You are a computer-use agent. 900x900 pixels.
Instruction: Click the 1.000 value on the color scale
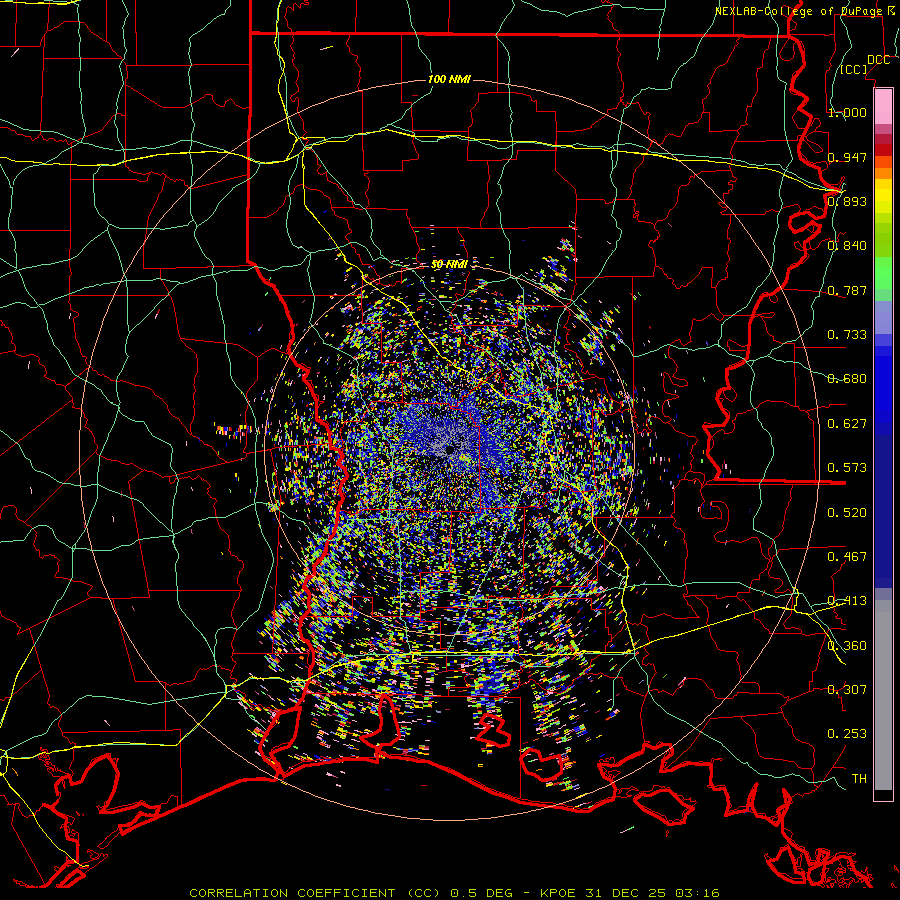pyautogui.click(x=847, y=112)
